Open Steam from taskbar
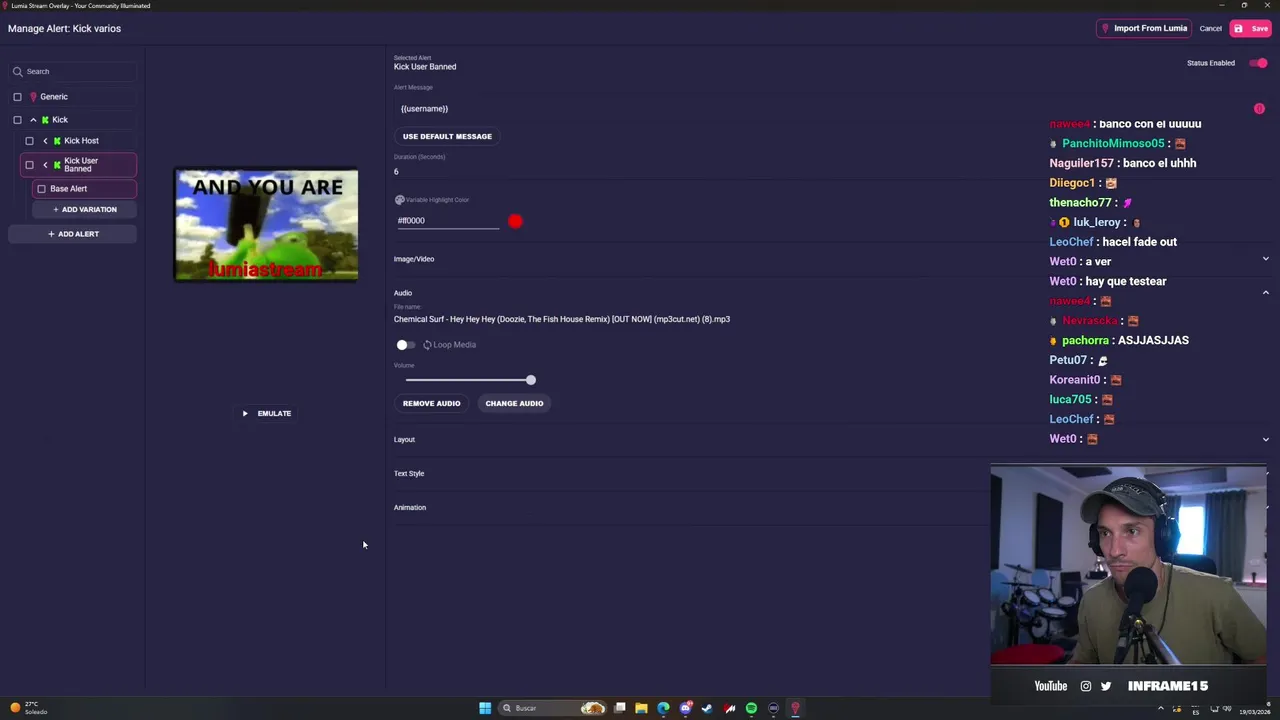Screen dimensions: 1280x720 coord(707,708)
